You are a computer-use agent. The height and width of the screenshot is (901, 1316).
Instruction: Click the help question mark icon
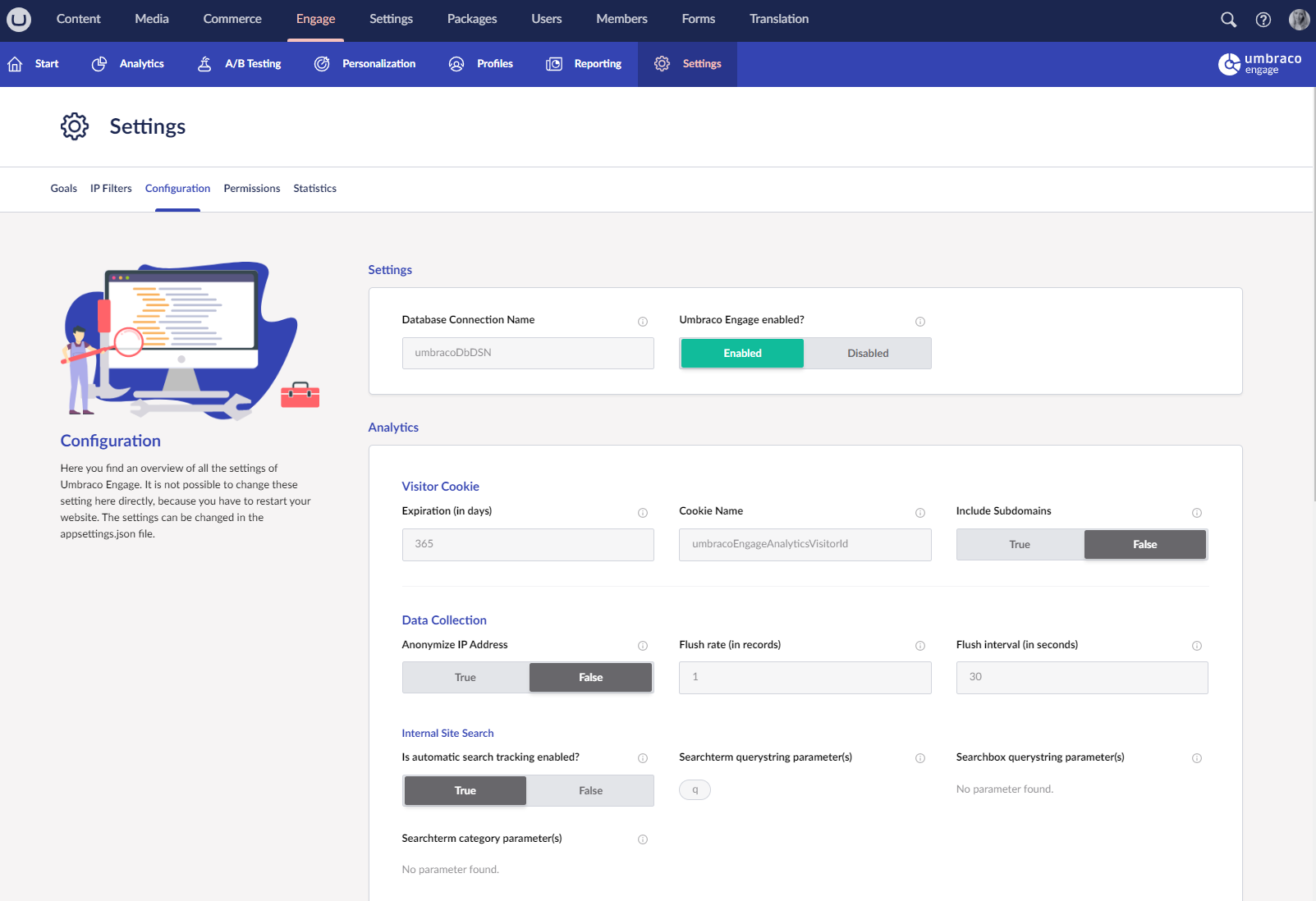pyautogui.click(x=1263, y=19)
